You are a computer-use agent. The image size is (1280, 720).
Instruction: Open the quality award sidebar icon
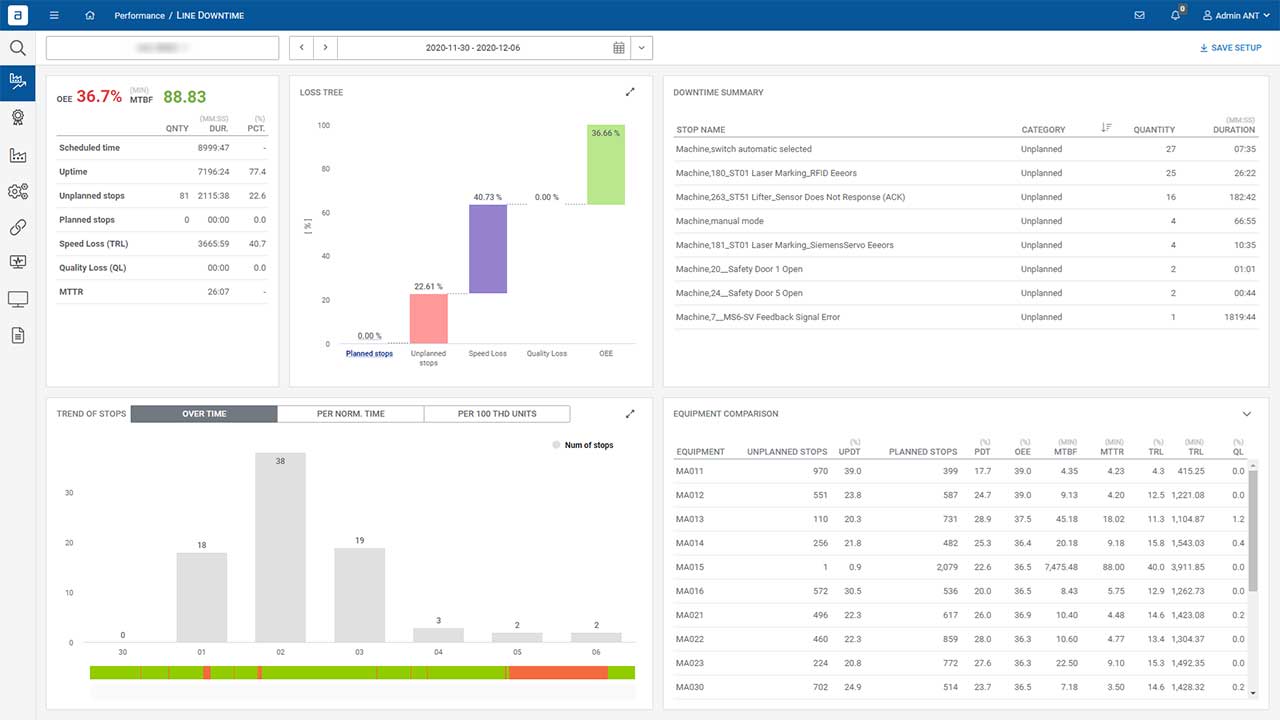[x=17, y=117]
